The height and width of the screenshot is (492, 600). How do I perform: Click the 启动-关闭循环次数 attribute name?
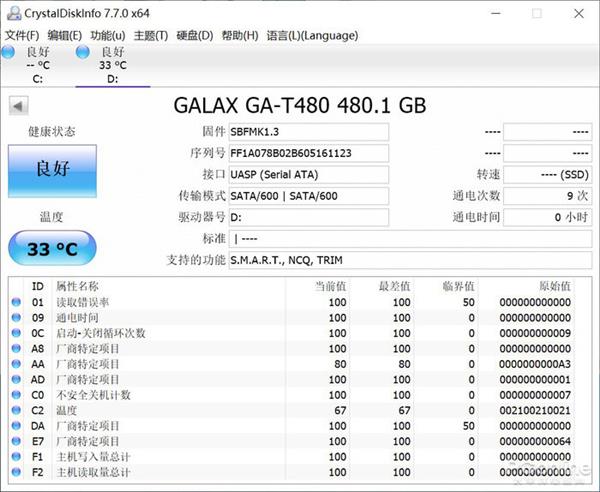(x=101, y=333)
